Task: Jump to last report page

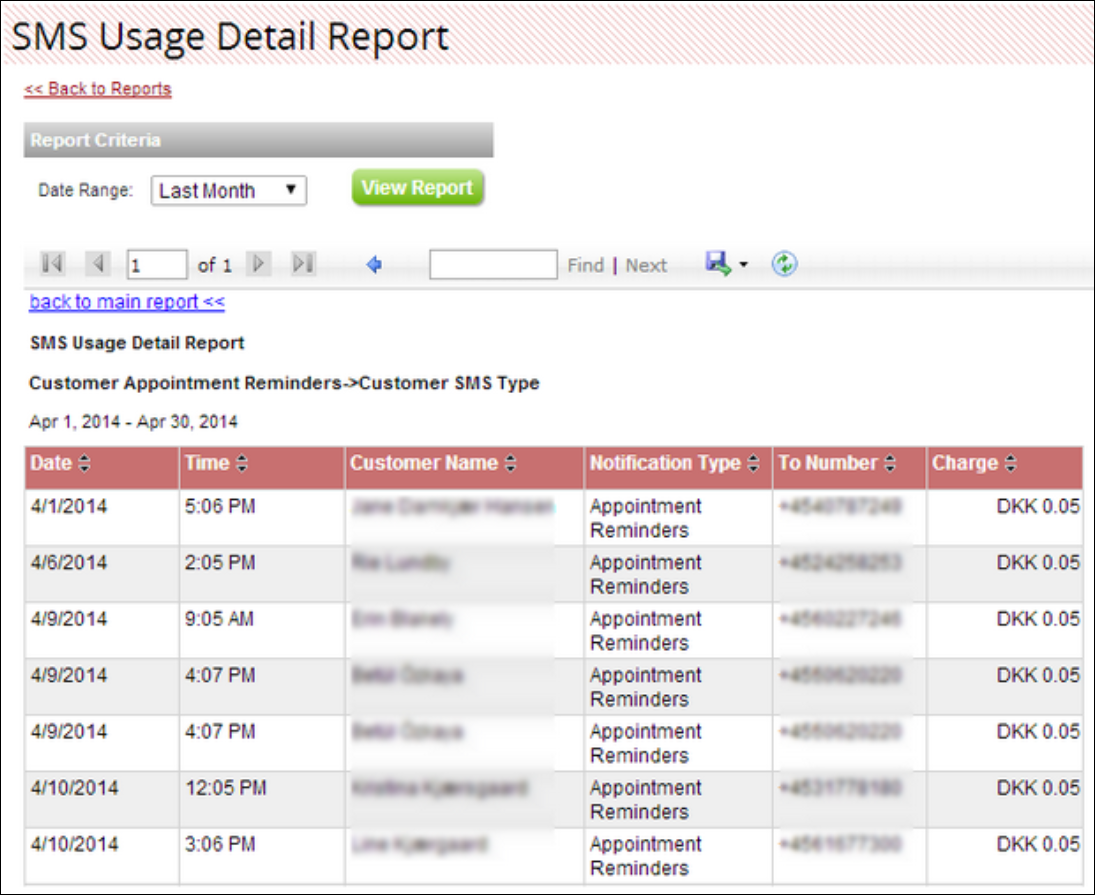Action: pyautogui.click(x=303, y=264)
